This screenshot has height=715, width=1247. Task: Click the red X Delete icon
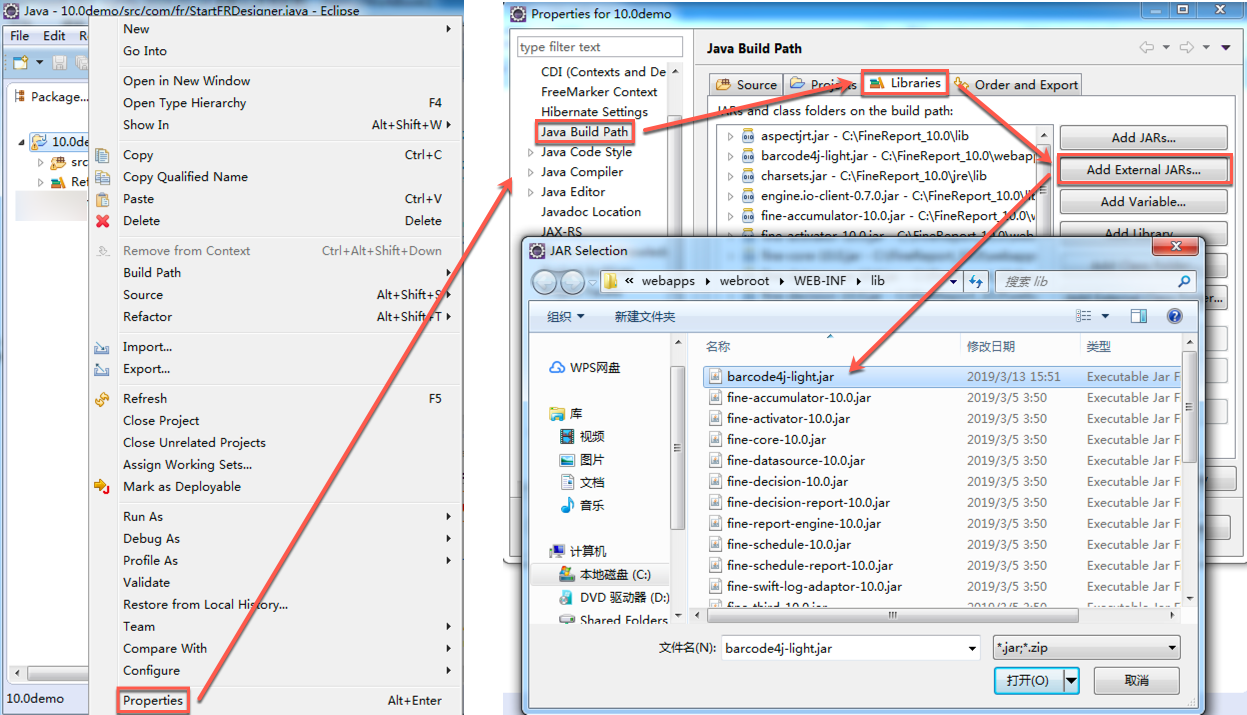(102, 221)
